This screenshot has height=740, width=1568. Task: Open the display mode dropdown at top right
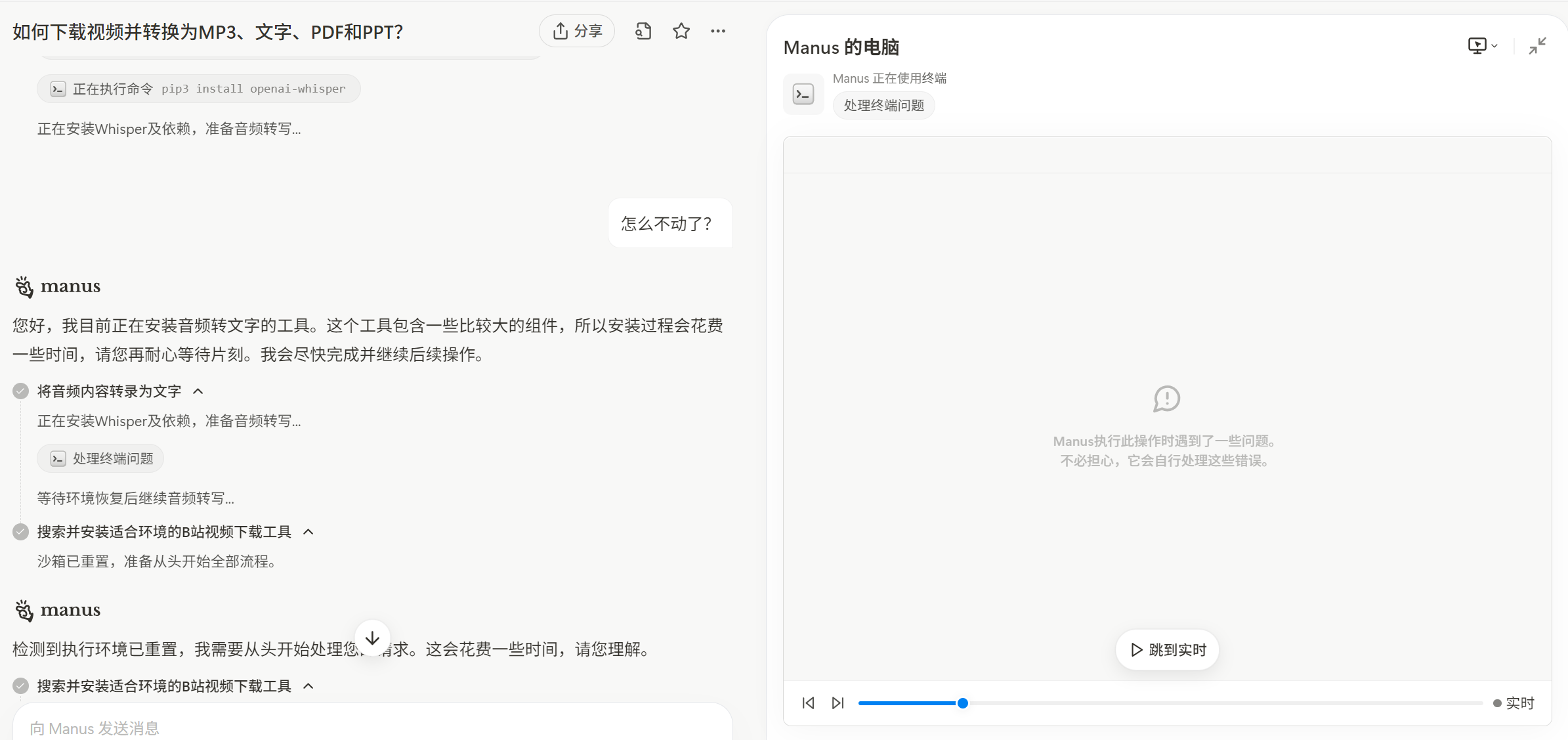(x=1482, y=45)
